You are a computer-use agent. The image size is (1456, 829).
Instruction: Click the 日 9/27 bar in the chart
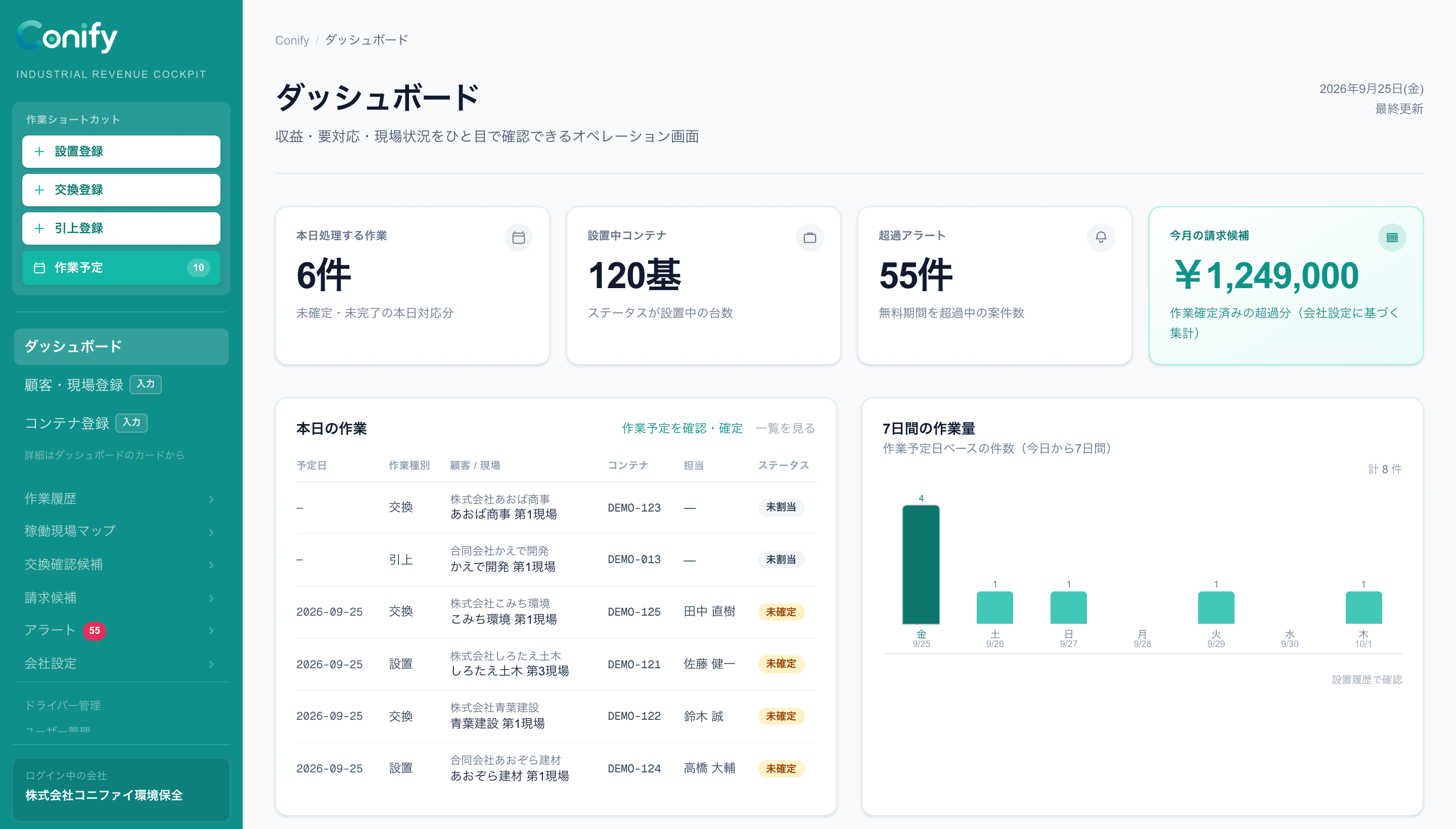1068,608
